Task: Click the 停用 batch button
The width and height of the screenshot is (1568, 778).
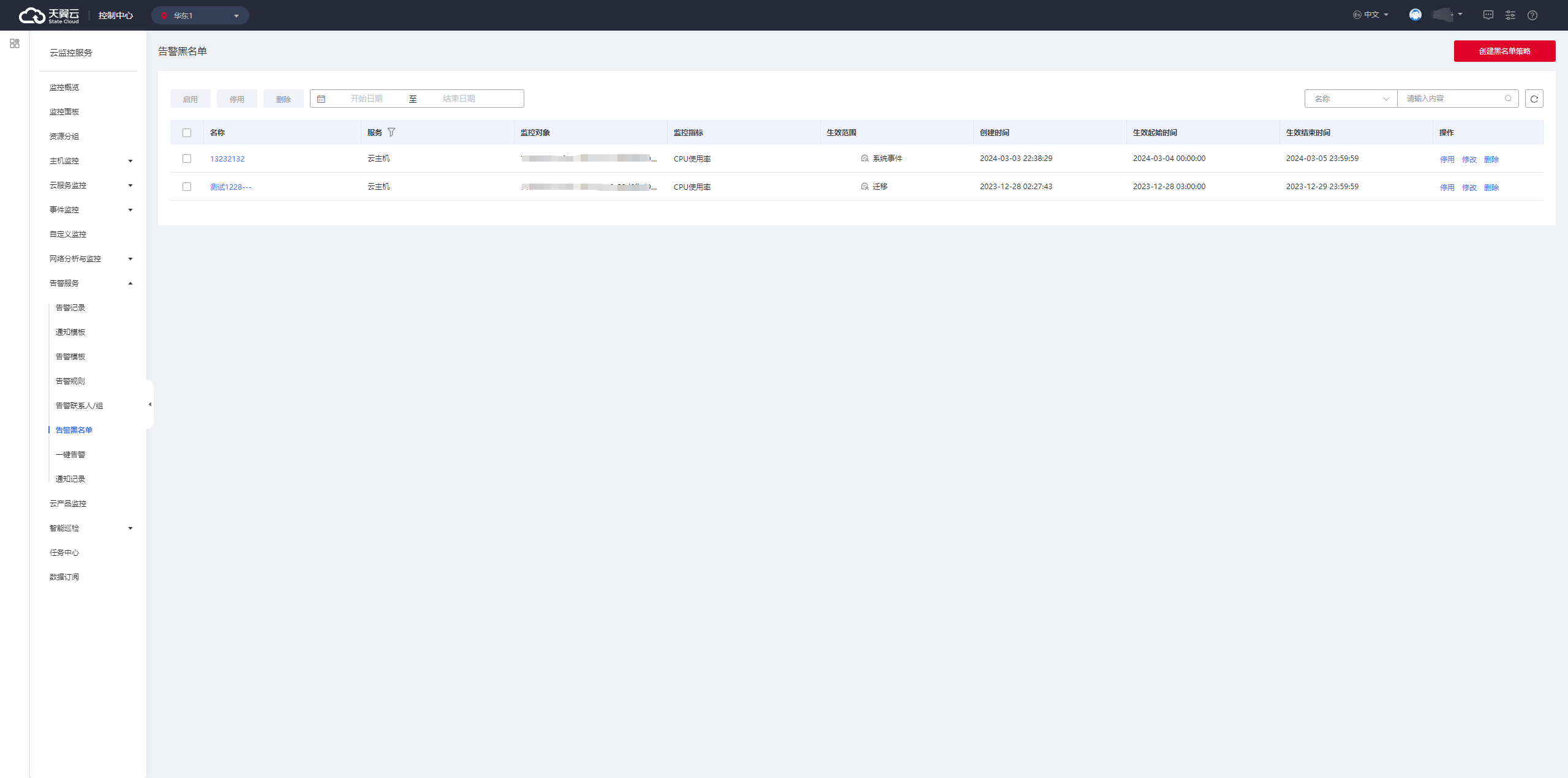Action: 237,99
